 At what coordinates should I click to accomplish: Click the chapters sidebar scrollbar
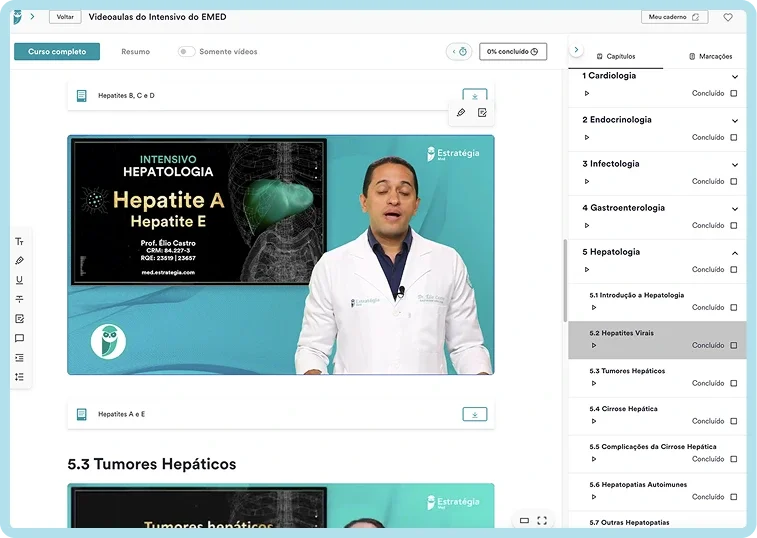pyautogui.click(x=565, y=281)
